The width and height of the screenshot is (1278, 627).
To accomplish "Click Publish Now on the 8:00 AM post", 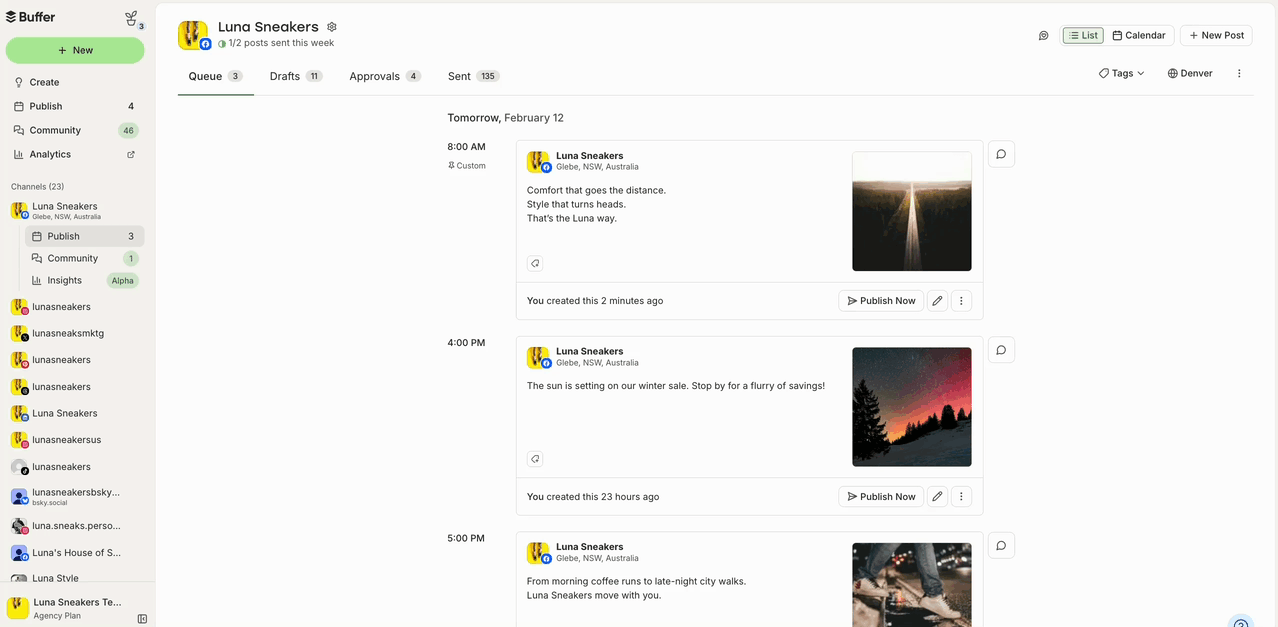I will coord(880,300).
